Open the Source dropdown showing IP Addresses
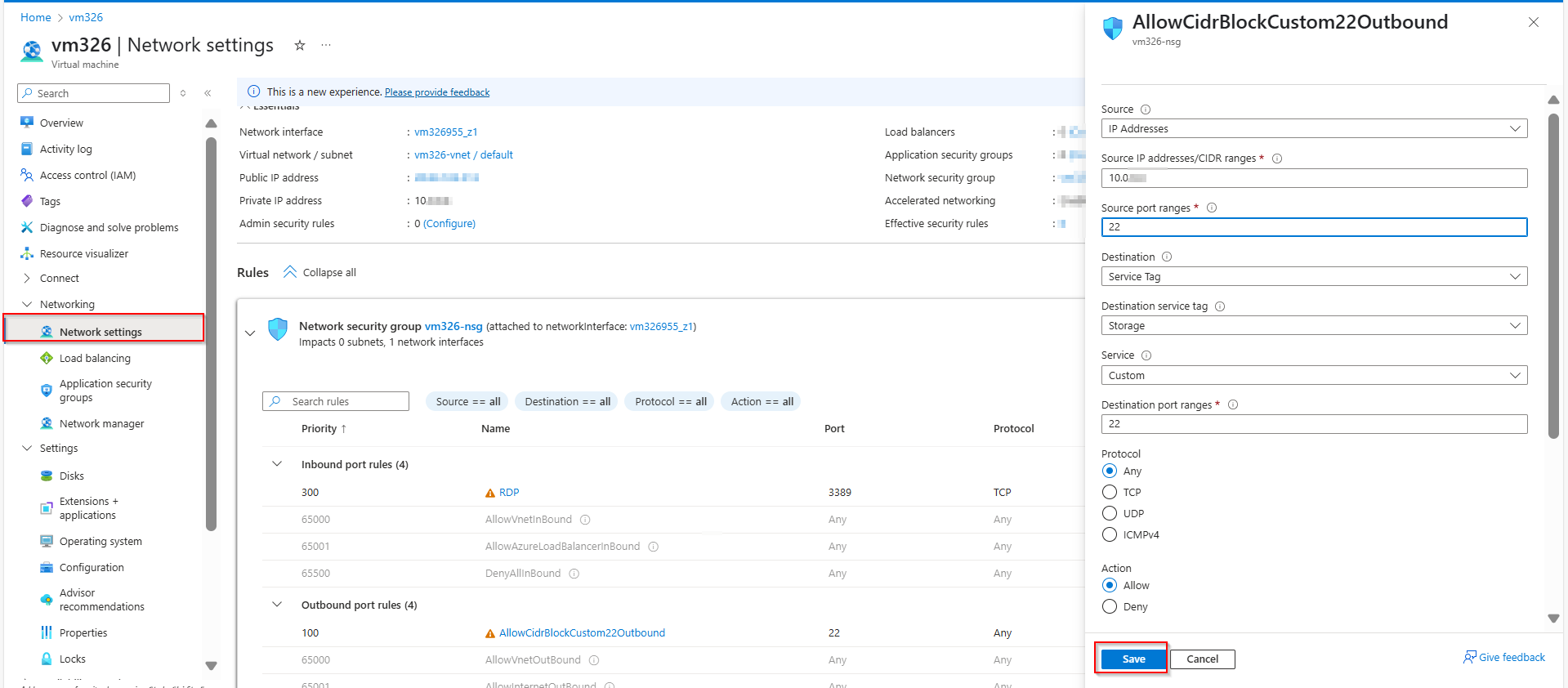Image resolution: width=1568 pixels, height=688 pixels. (1314, 128)
